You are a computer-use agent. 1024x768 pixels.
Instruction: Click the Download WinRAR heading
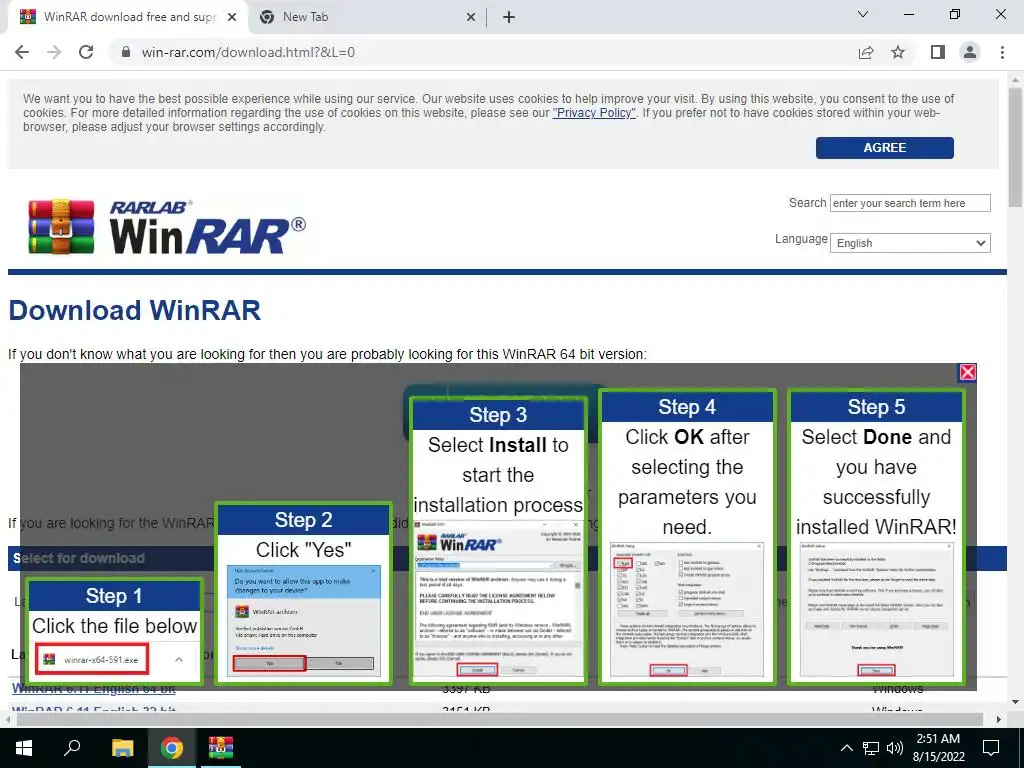point(135,310)
